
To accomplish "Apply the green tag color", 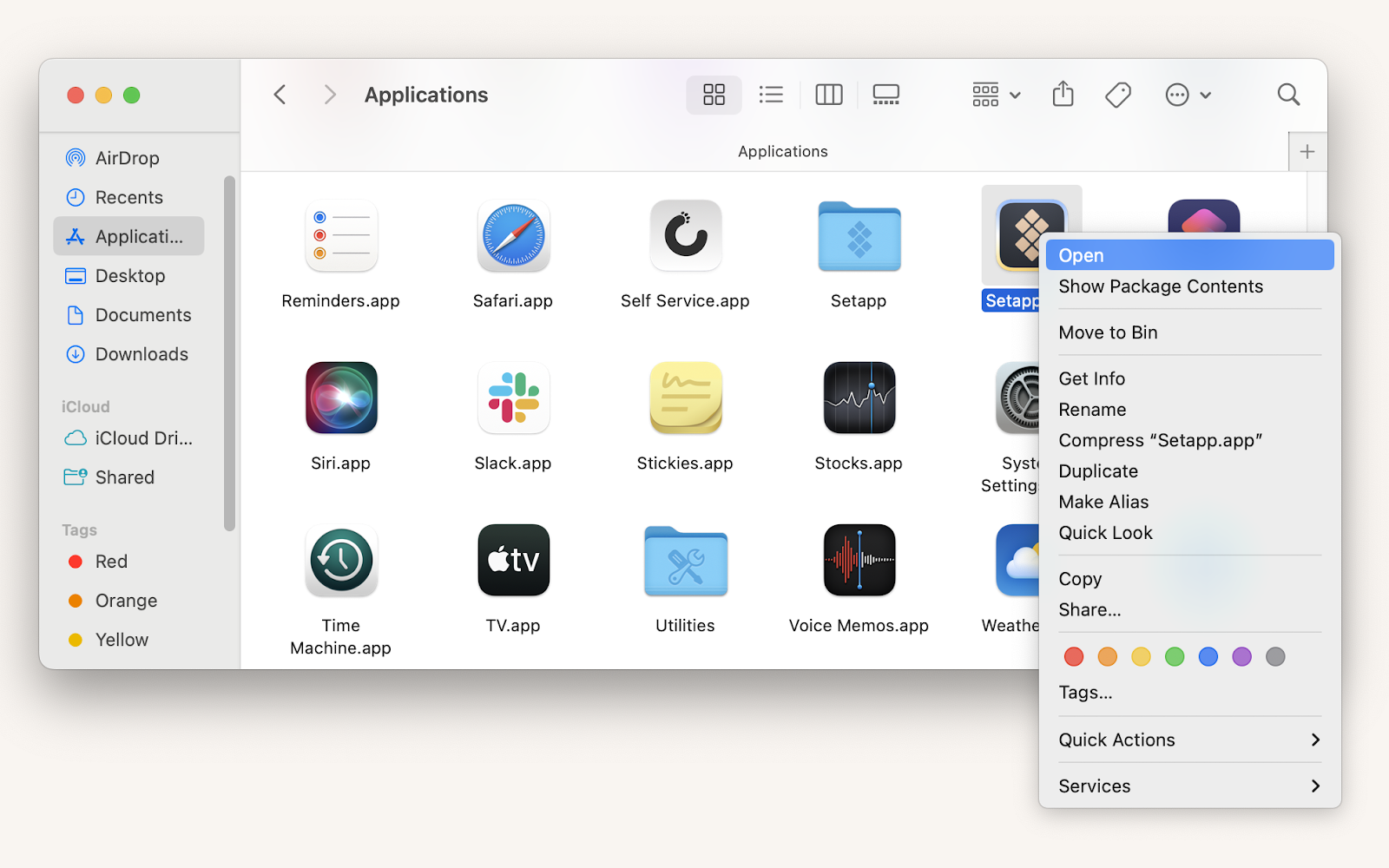I will coord(1175,657).
